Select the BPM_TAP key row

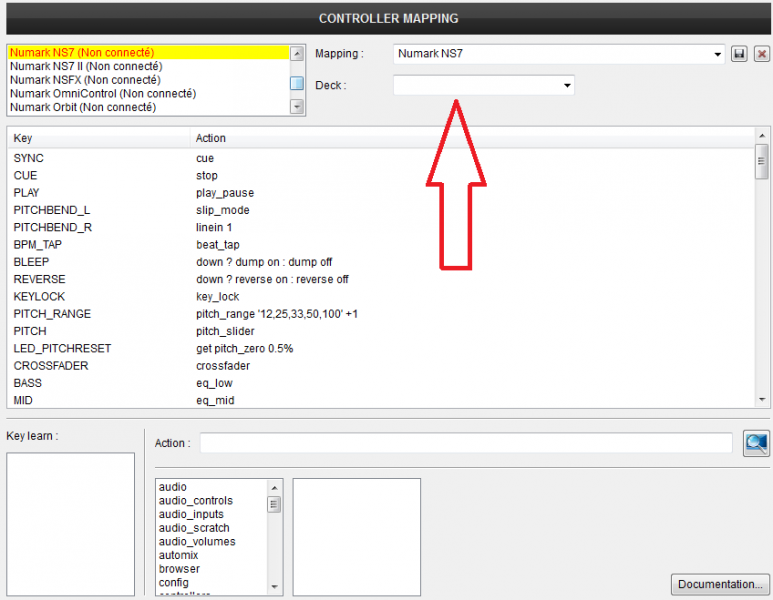381,245
